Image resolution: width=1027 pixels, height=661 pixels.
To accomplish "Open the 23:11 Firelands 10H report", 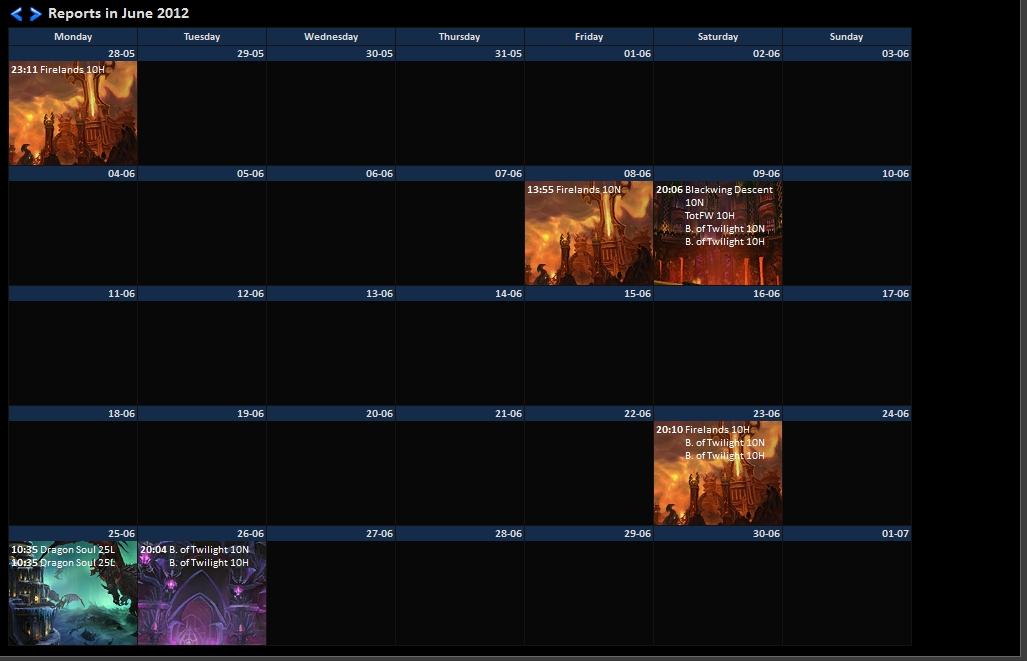I will [x=58, y=69].
